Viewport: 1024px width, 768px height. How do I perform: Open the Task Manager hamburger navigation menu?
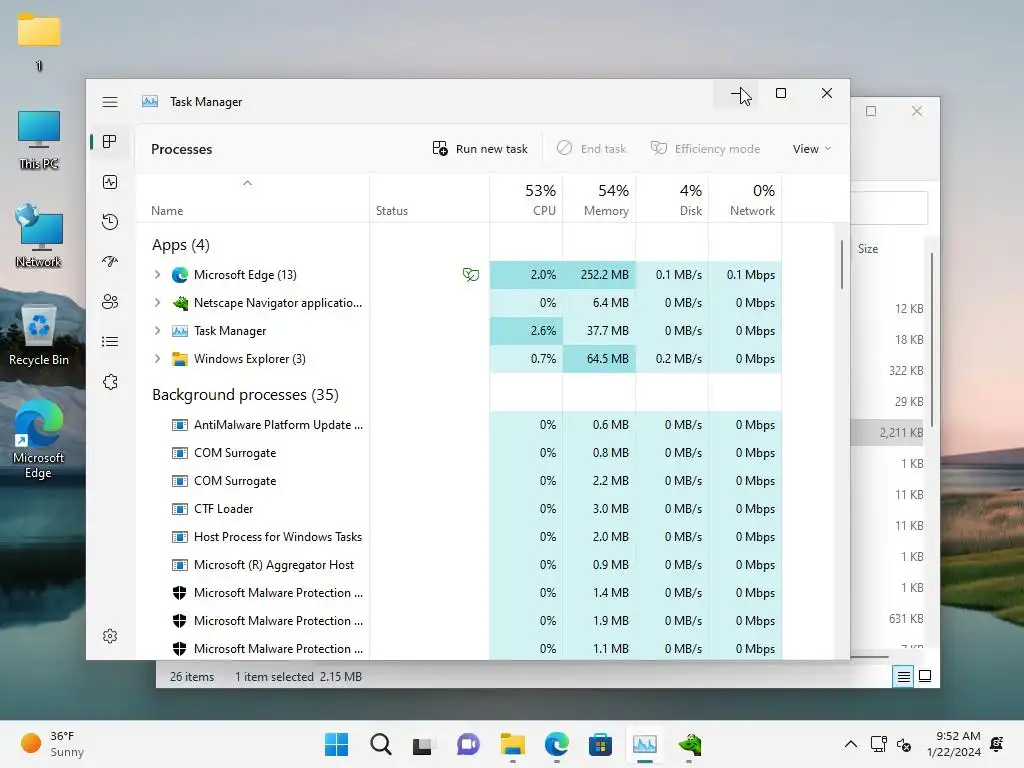110,102
